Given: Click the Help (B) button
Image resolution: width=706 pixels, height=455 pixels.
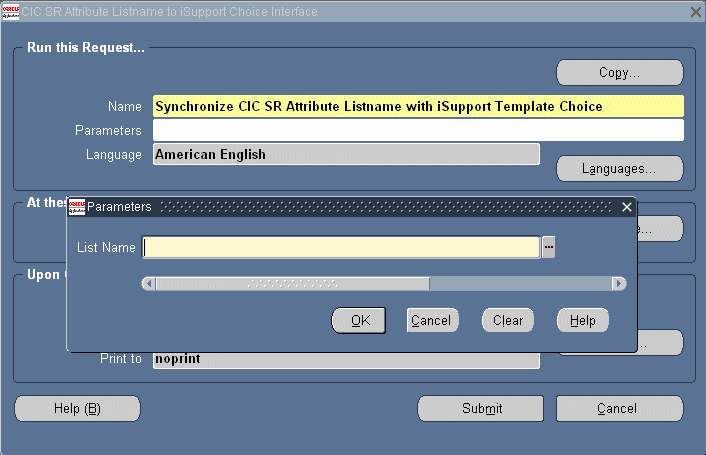Looking at the screenshot, I should click(x=77, y=409).
